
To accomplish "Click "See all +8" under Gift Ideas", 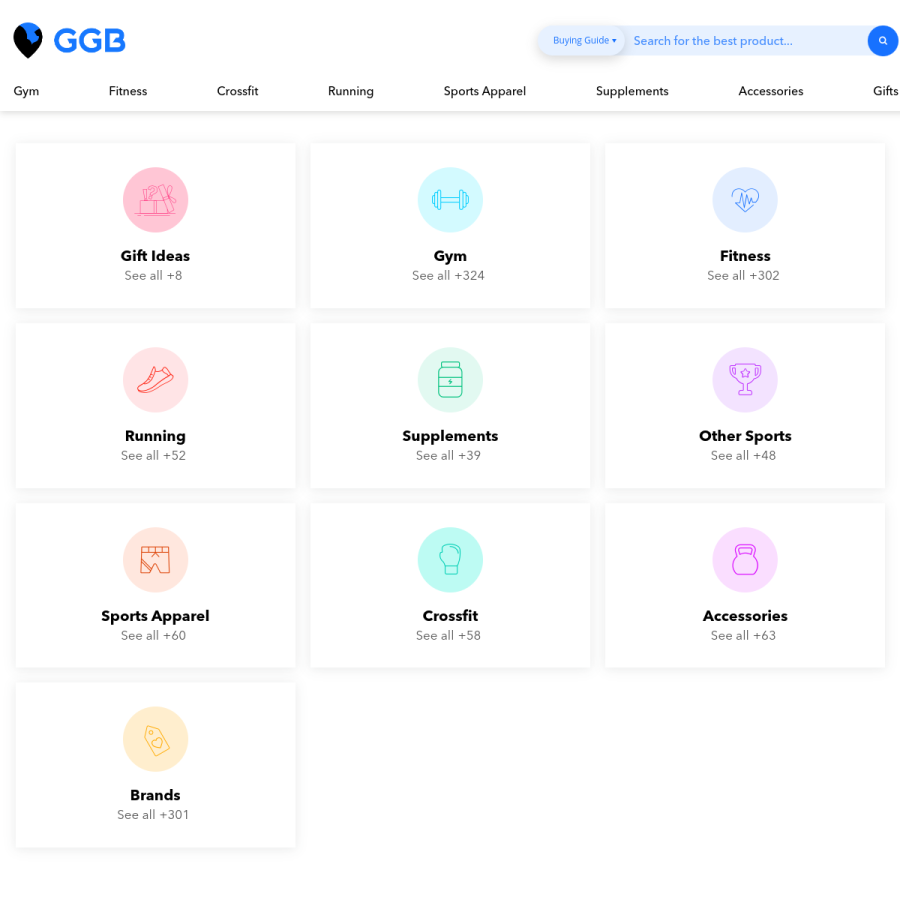I will [153, 276].
